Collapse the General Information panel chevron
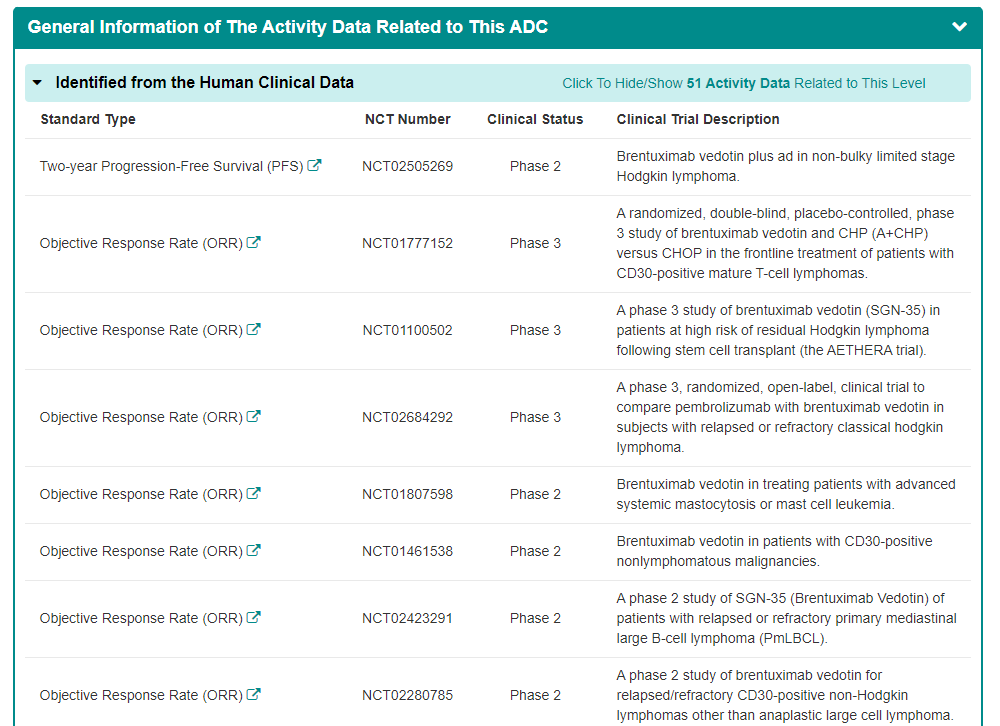The image size is (1000, 726). (x=959, y=27)
